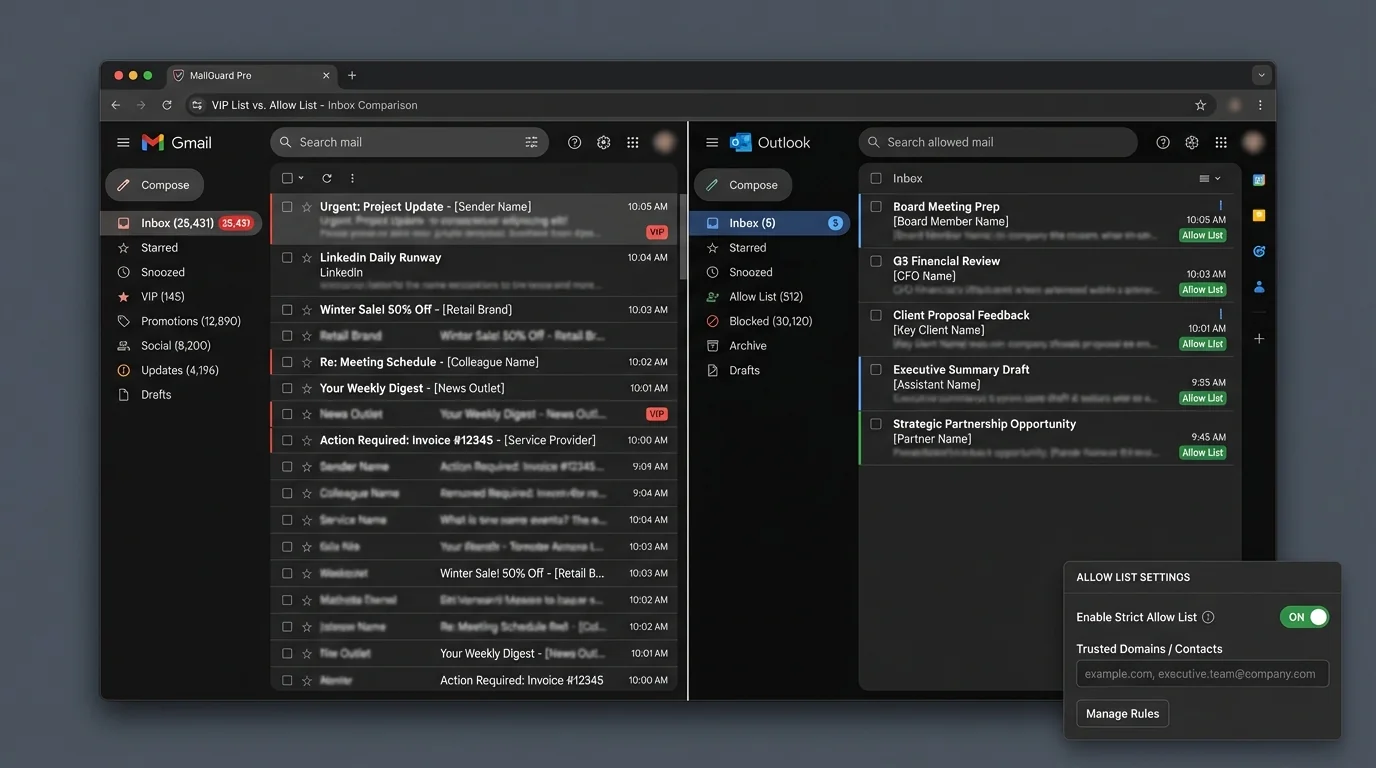Open Gmail's Google apps grid icon
Image resolution: width=1376 pixels, height=768 pixels.
(633, 143)
